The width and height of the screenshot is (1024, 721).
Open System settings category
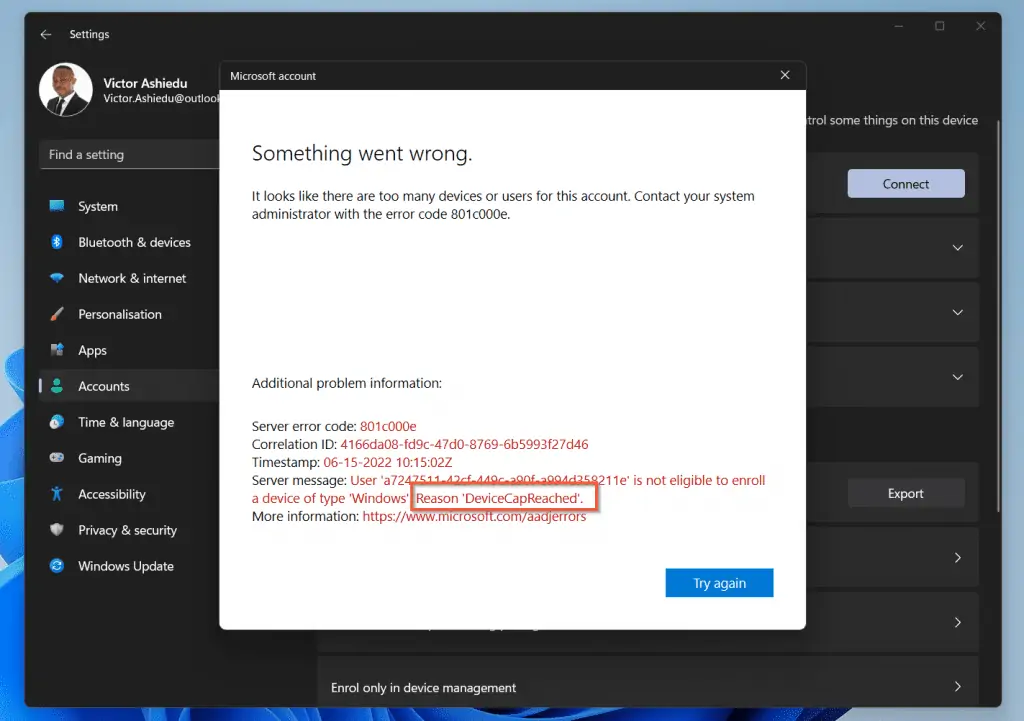[x=129, y=206]
